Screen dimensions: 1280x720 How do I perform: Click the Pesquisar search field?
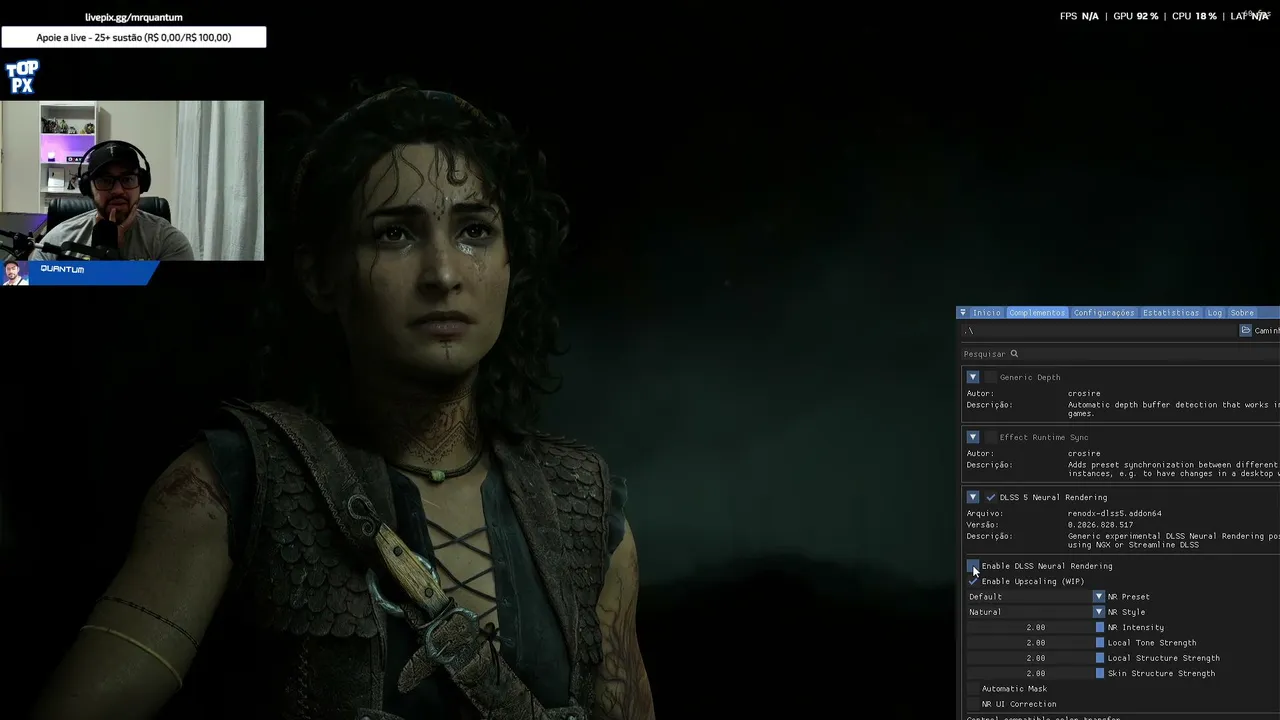[x=1120, y=354]
